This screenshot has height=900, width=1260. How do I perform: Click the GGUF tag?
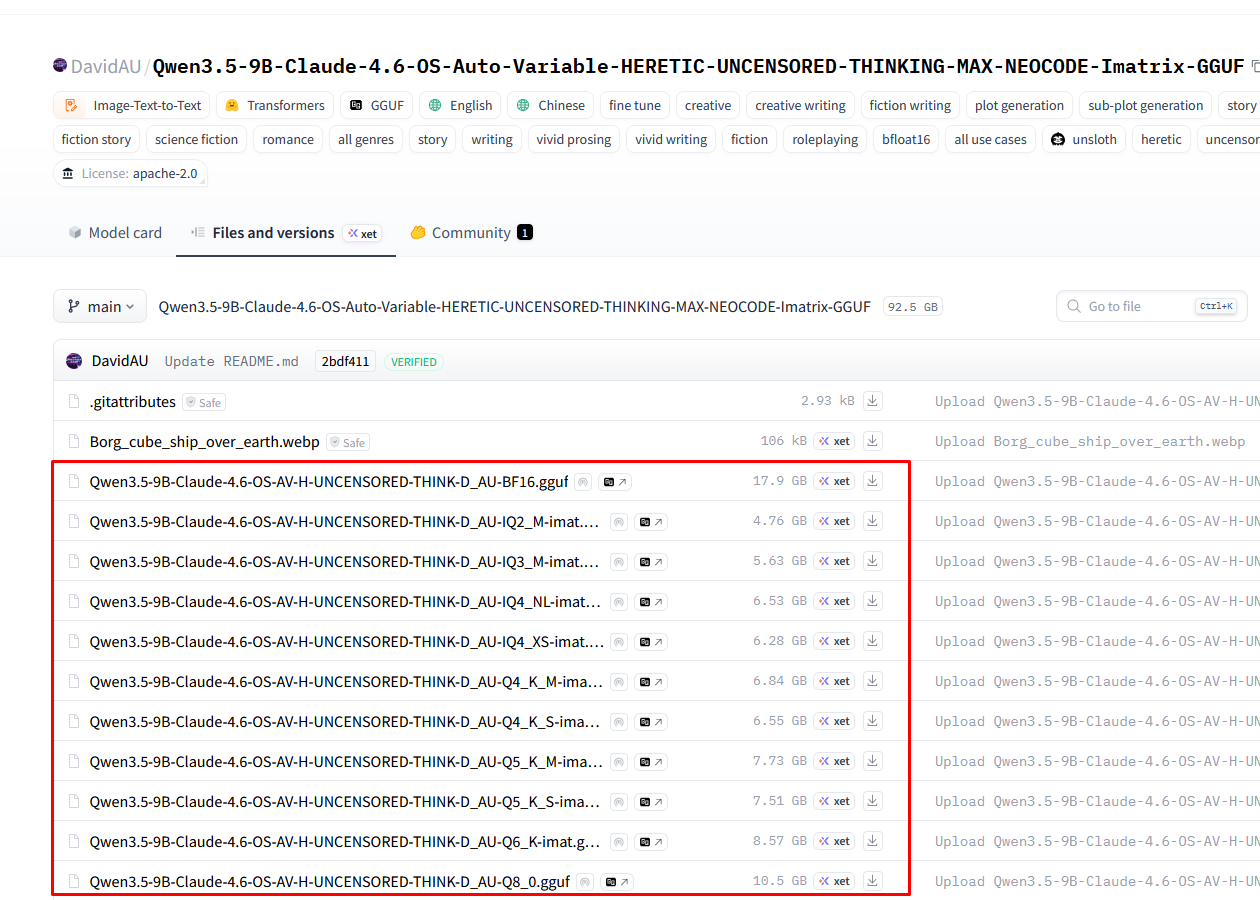click(x=377, y=105)
